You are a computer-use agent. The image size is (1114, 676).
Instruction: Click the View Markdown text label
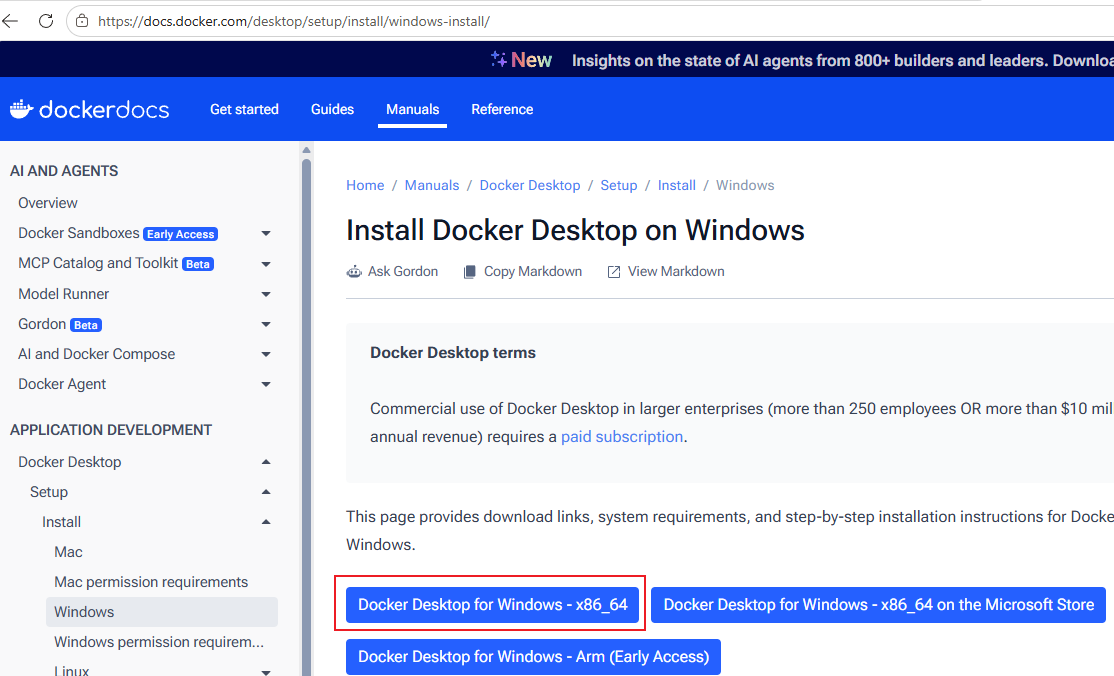pyautogui.click(x=676, y=272)
